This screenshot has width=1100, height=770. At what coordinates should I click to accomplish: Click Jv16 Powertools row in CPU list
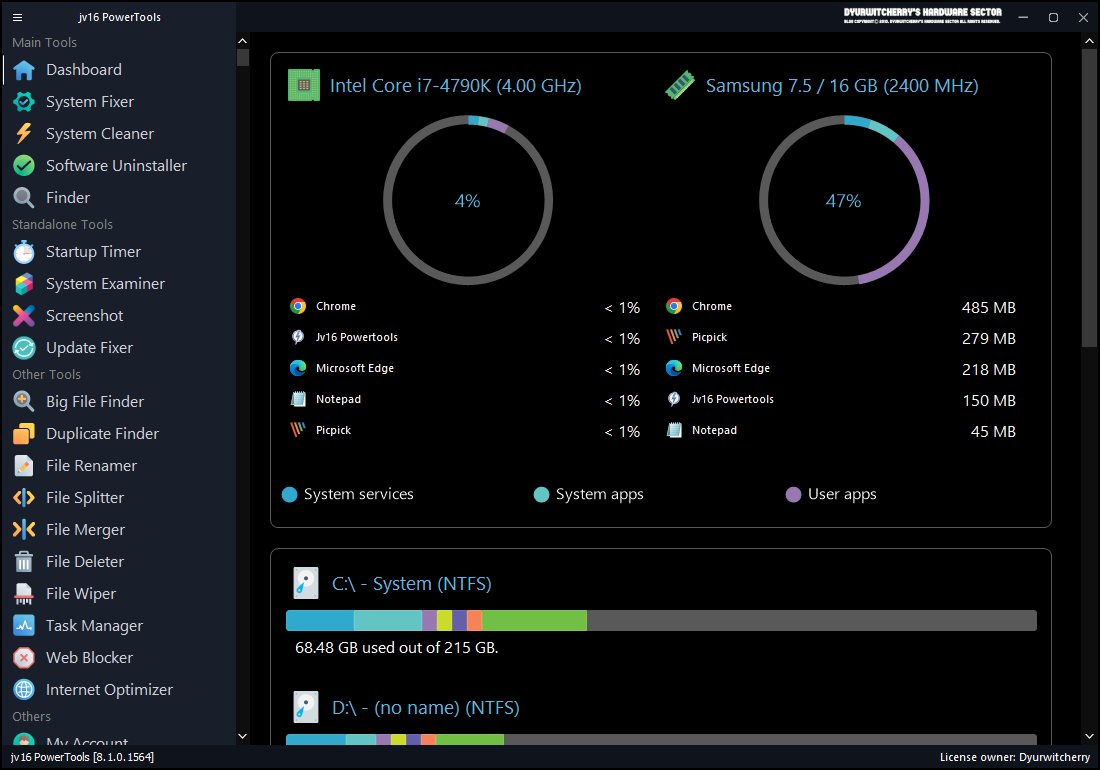point(464,337)
